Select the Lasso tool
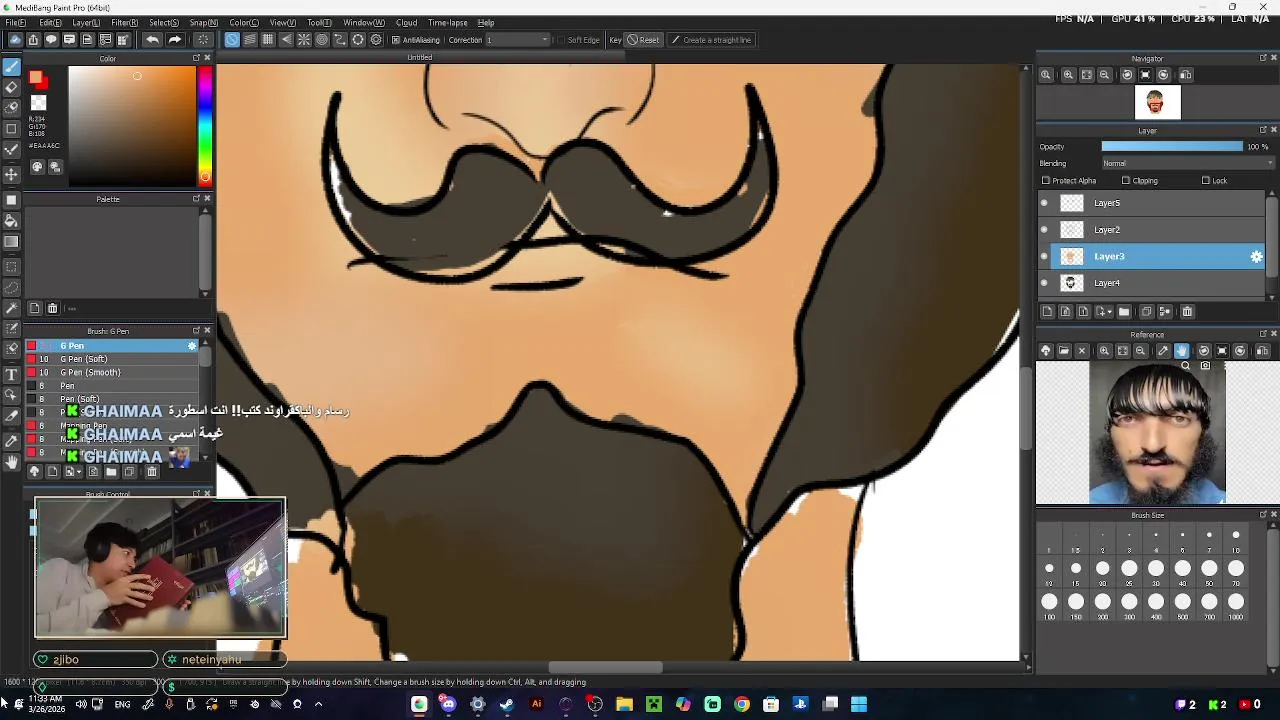Screen dimensions: 1280x720 point(12,287)
